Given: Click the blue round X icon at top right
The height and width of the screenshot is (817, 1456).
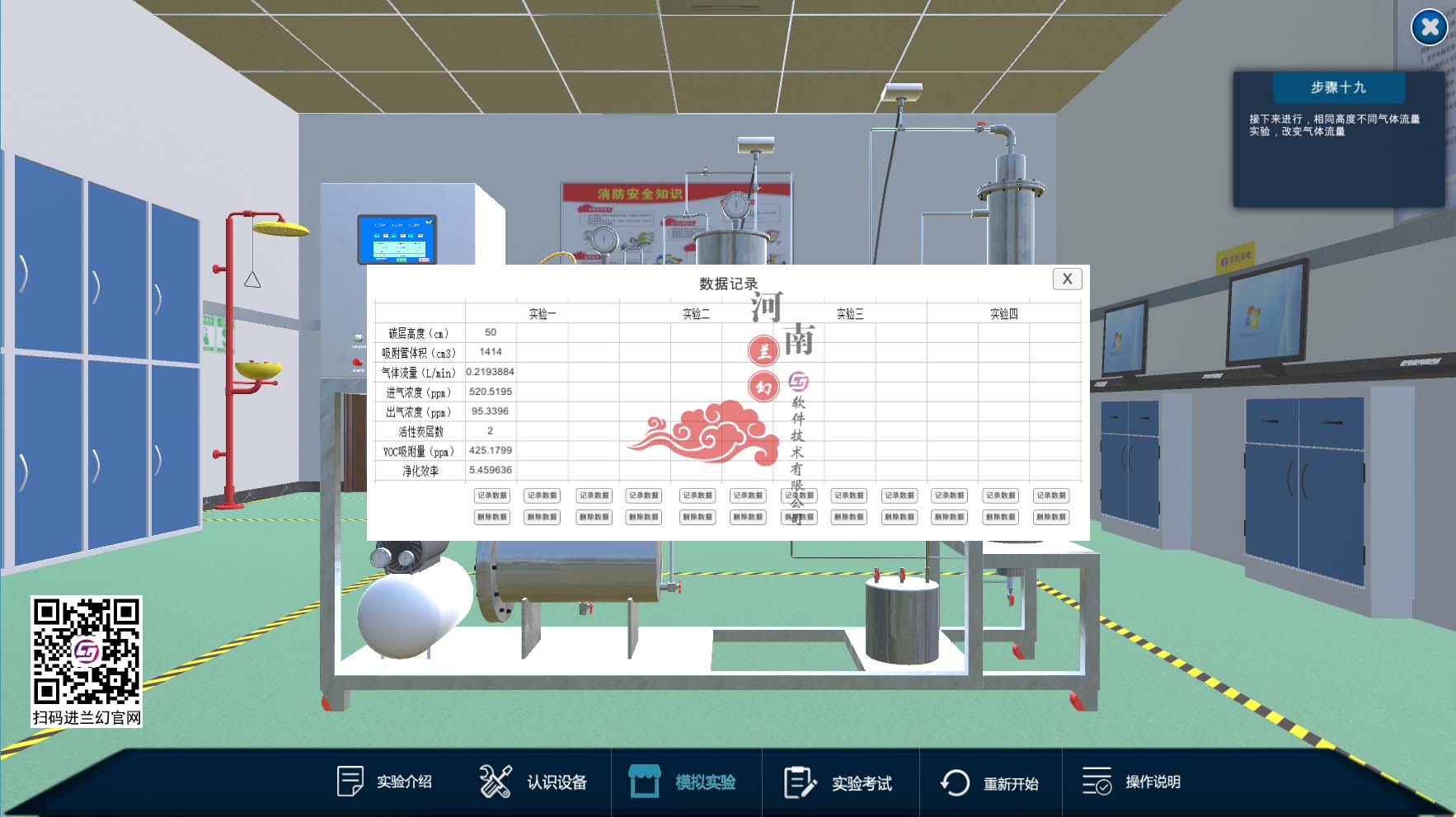Looking at the screenshot, I should [x=1429, y=27].
